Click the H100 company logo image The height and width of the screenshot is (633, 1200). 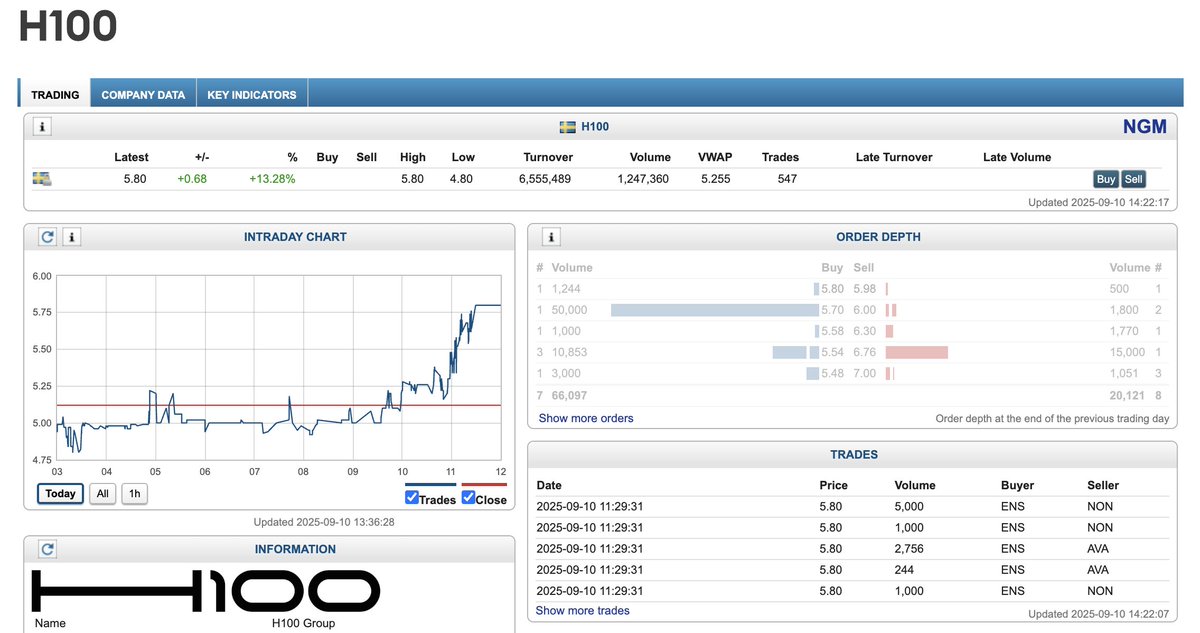coord(206,591)
